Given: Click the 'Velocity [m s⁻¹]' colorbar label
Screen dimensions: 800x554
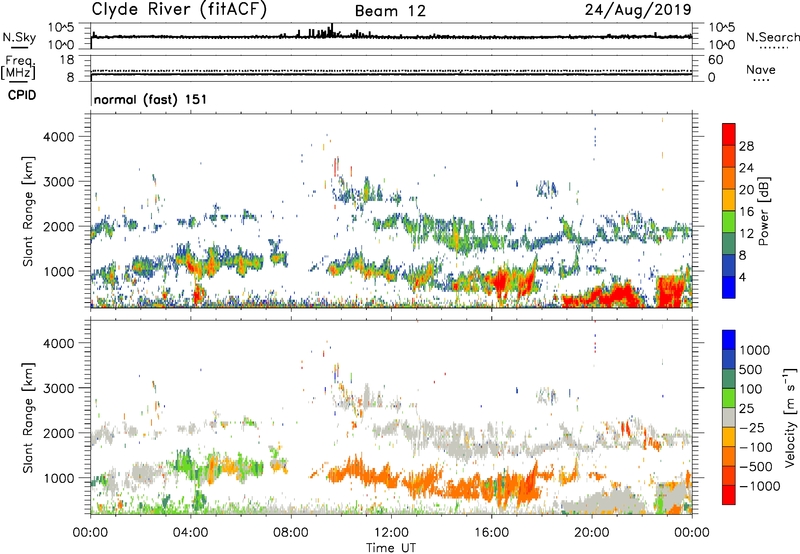Looking at the screenshot, I should click(790, 417).
